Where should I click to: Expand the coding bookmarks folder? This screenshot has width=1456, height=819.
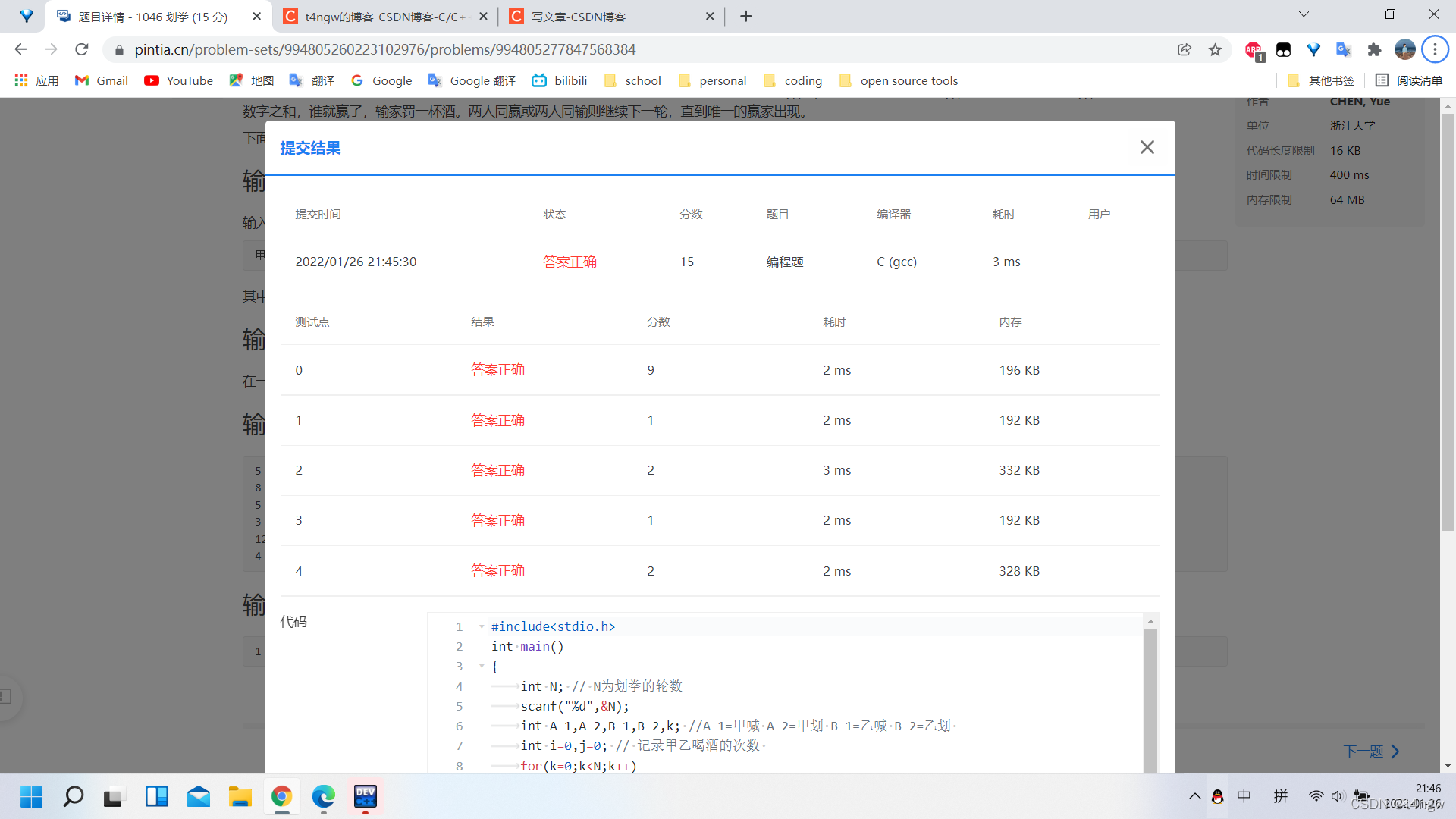point(793,80)
